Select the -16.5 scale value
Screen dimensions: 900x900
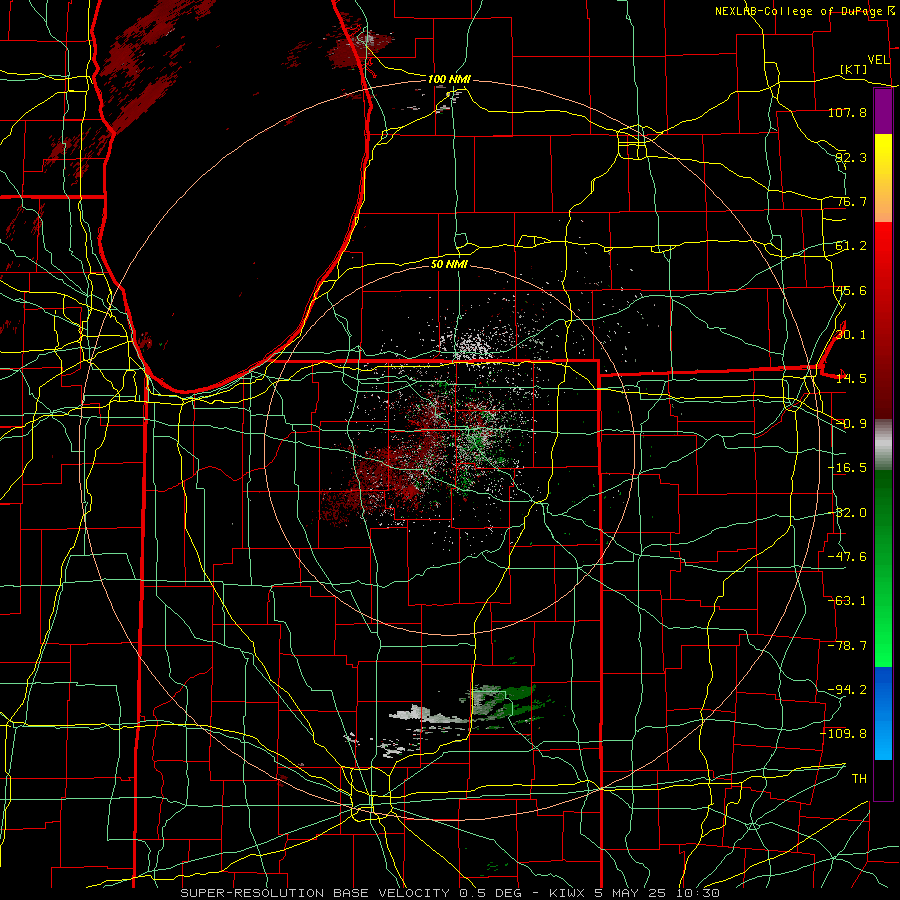coord(847,468)
